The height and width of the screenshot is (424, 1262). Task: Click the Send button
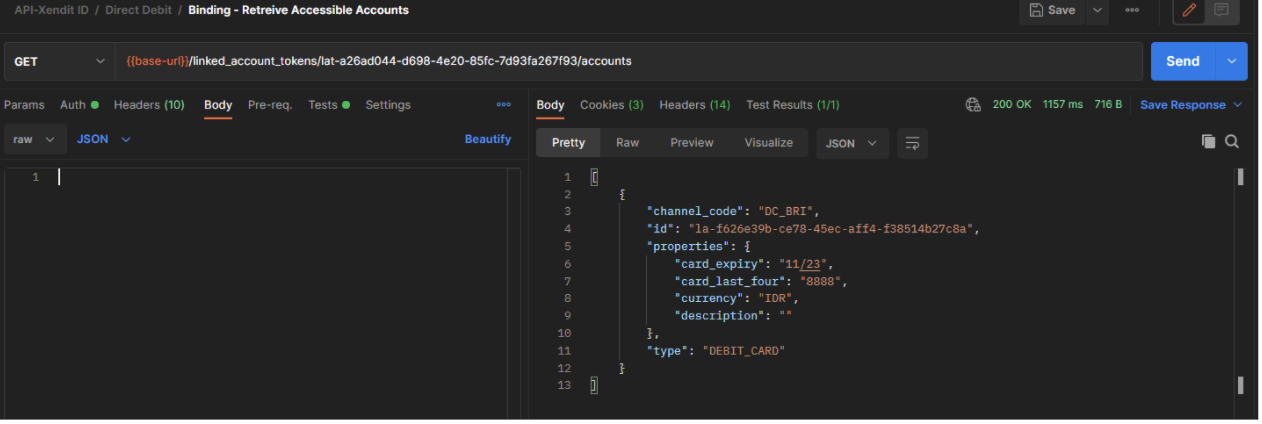(1182, 61)
